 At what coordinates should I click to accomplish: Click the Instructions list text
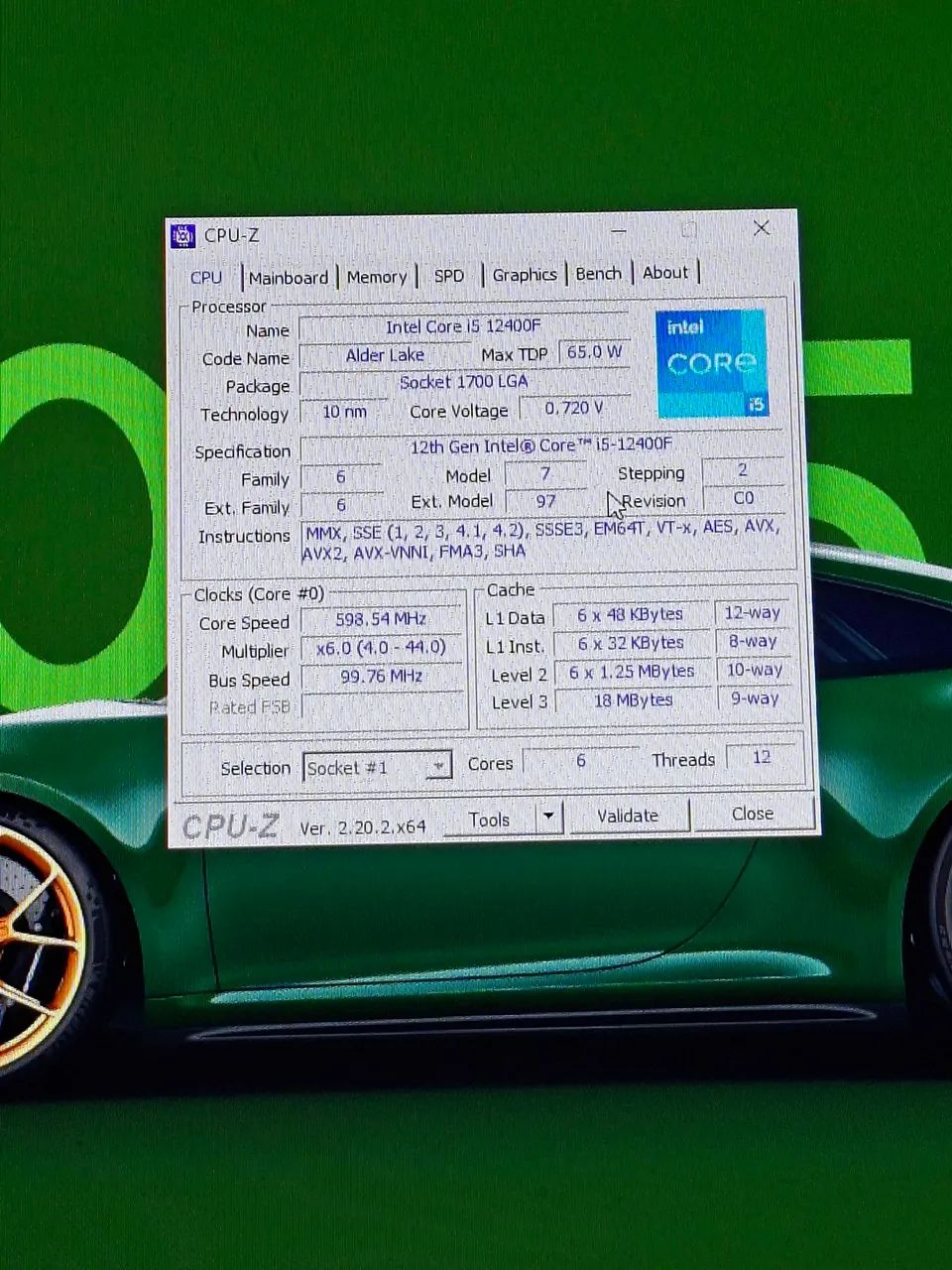tap(542, 540)
